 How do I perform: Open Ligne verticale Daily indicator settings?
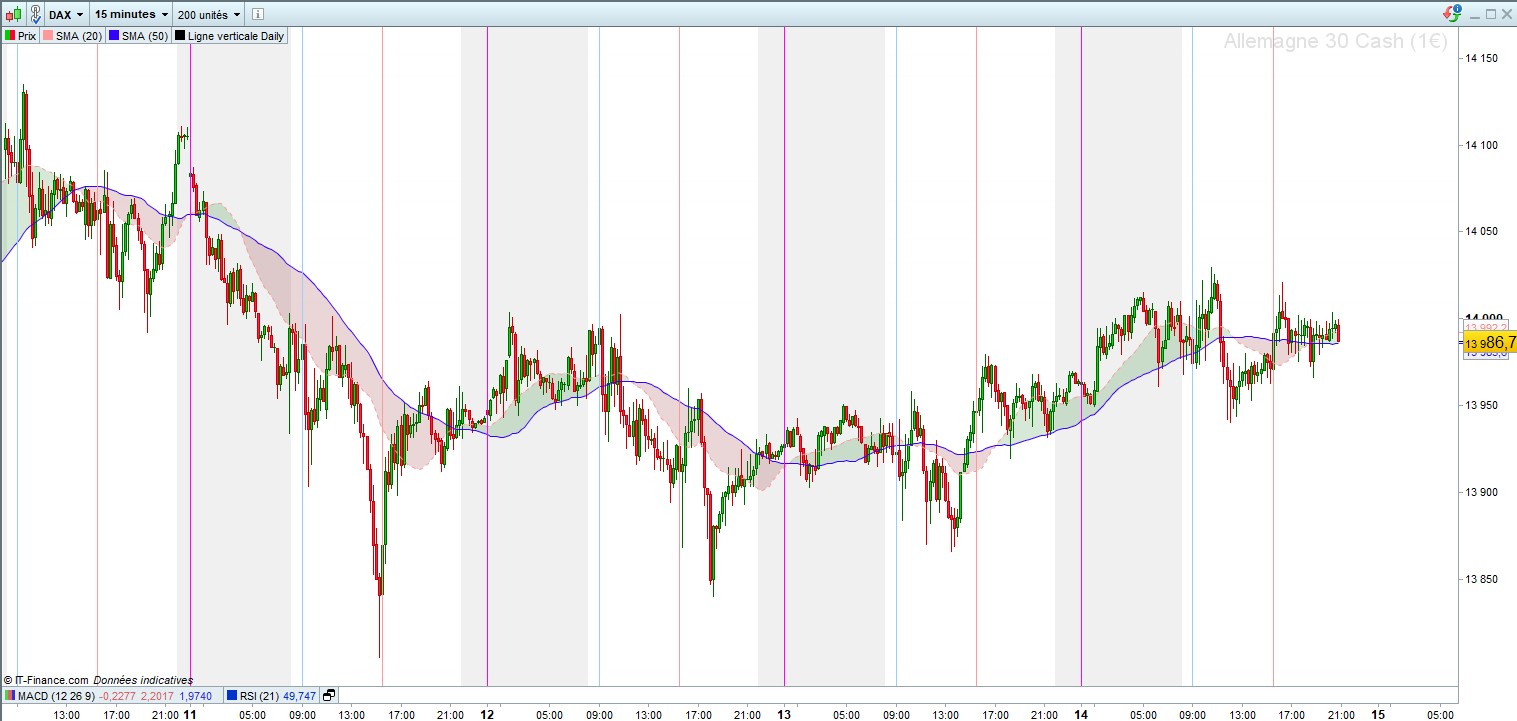pyautogui.click(x=230, y=36)
